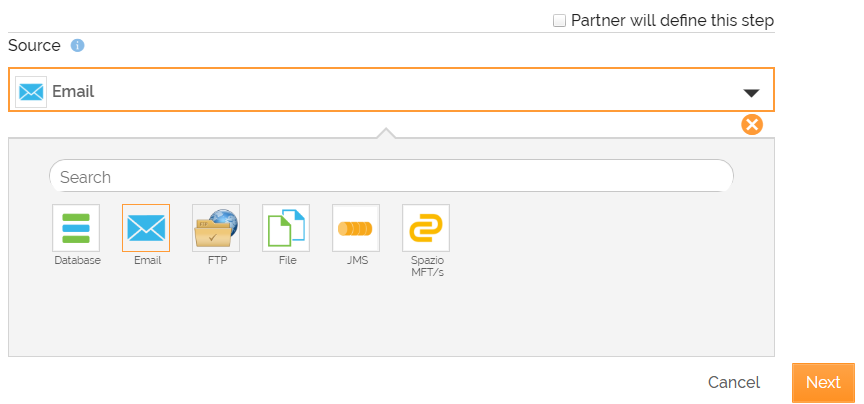The width and height of the screenshot is (864, 404).
Task: Click the 'FTP' caption under its icon
Action: (x=217, y=260)
